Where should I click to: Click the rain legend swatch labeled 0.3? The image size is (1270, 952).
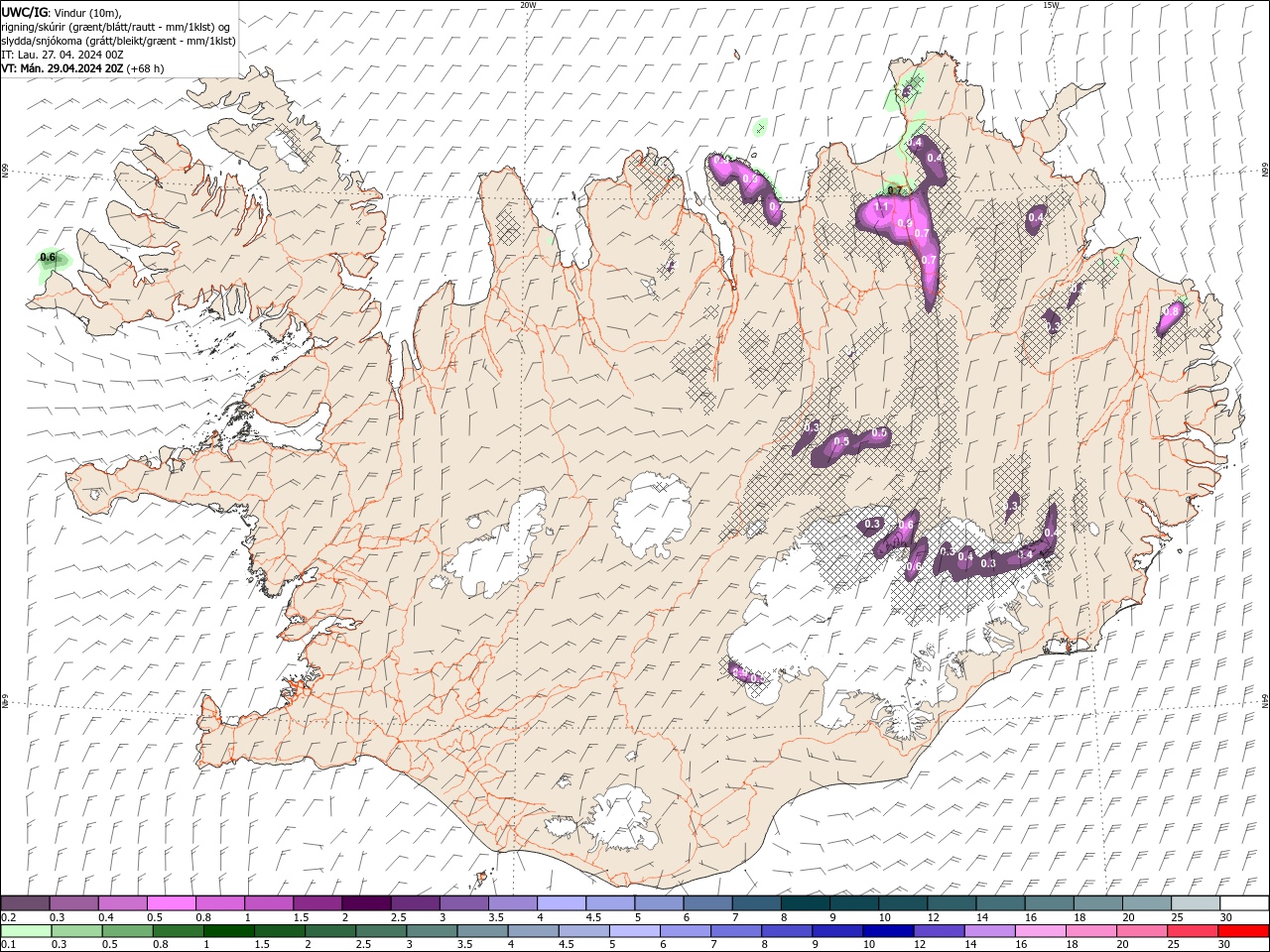point(76,931)
